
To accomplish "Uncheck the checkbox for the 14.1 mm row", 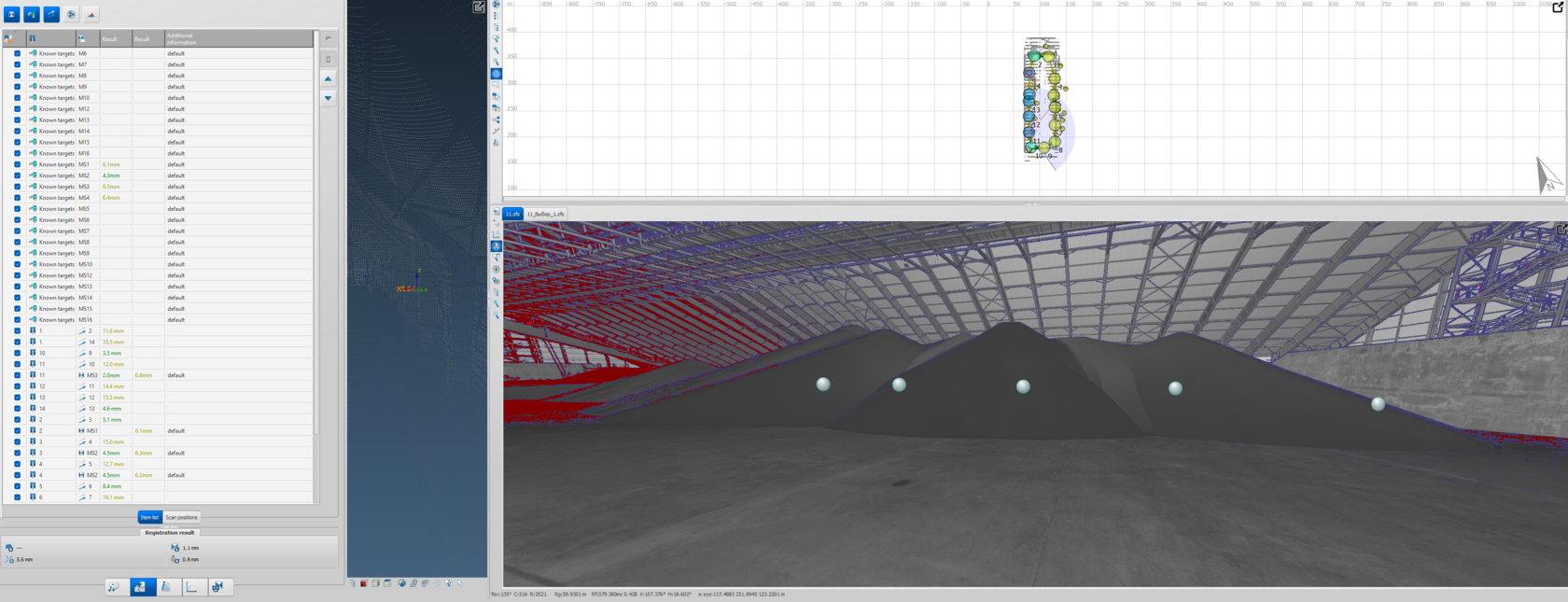I will coord(17,497).
